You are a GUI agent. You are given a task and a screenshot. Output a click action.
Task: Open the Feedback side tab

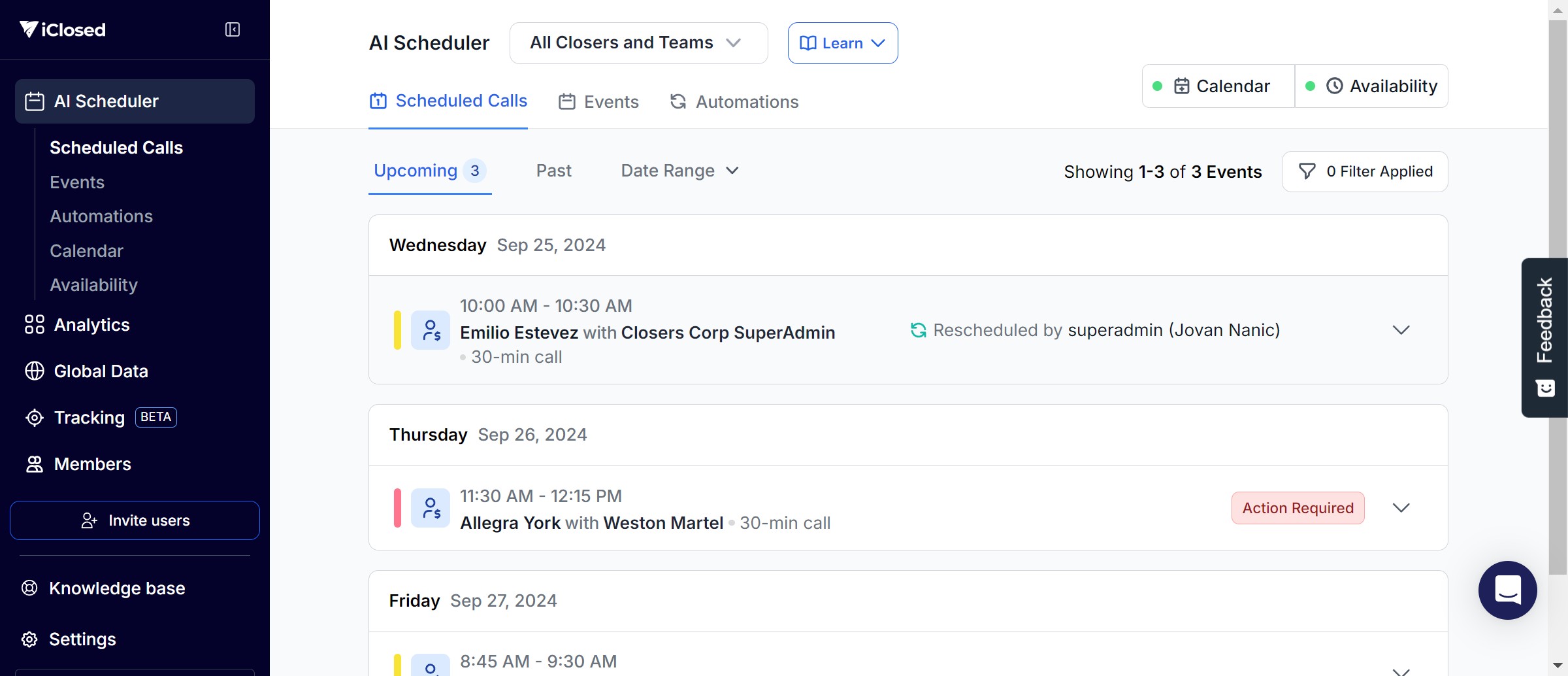(1544, 337)
